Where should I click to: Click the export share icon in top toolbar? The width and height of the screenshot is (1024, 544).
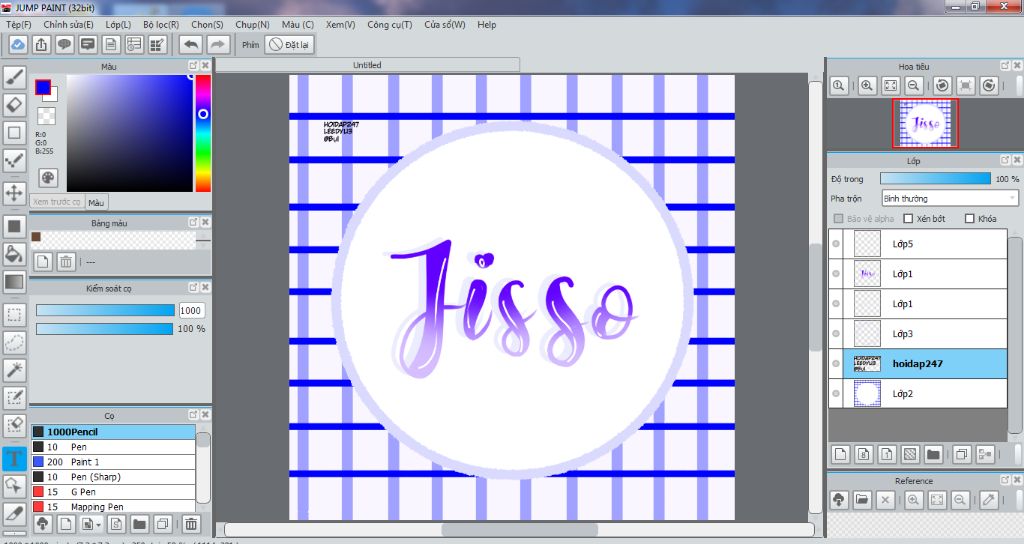point(41,44)
